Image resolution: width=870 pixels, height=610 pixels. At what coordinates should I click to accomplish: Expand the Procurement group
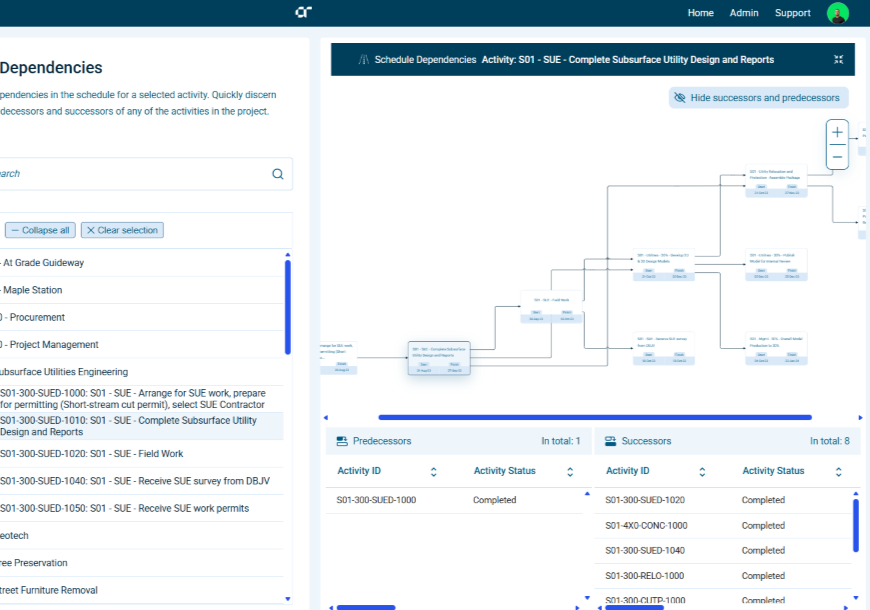[x=141, y=317]
